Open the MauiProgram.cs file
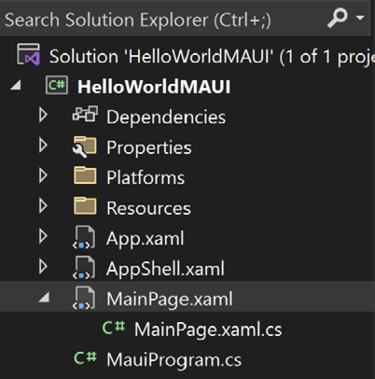 (174, 360)
